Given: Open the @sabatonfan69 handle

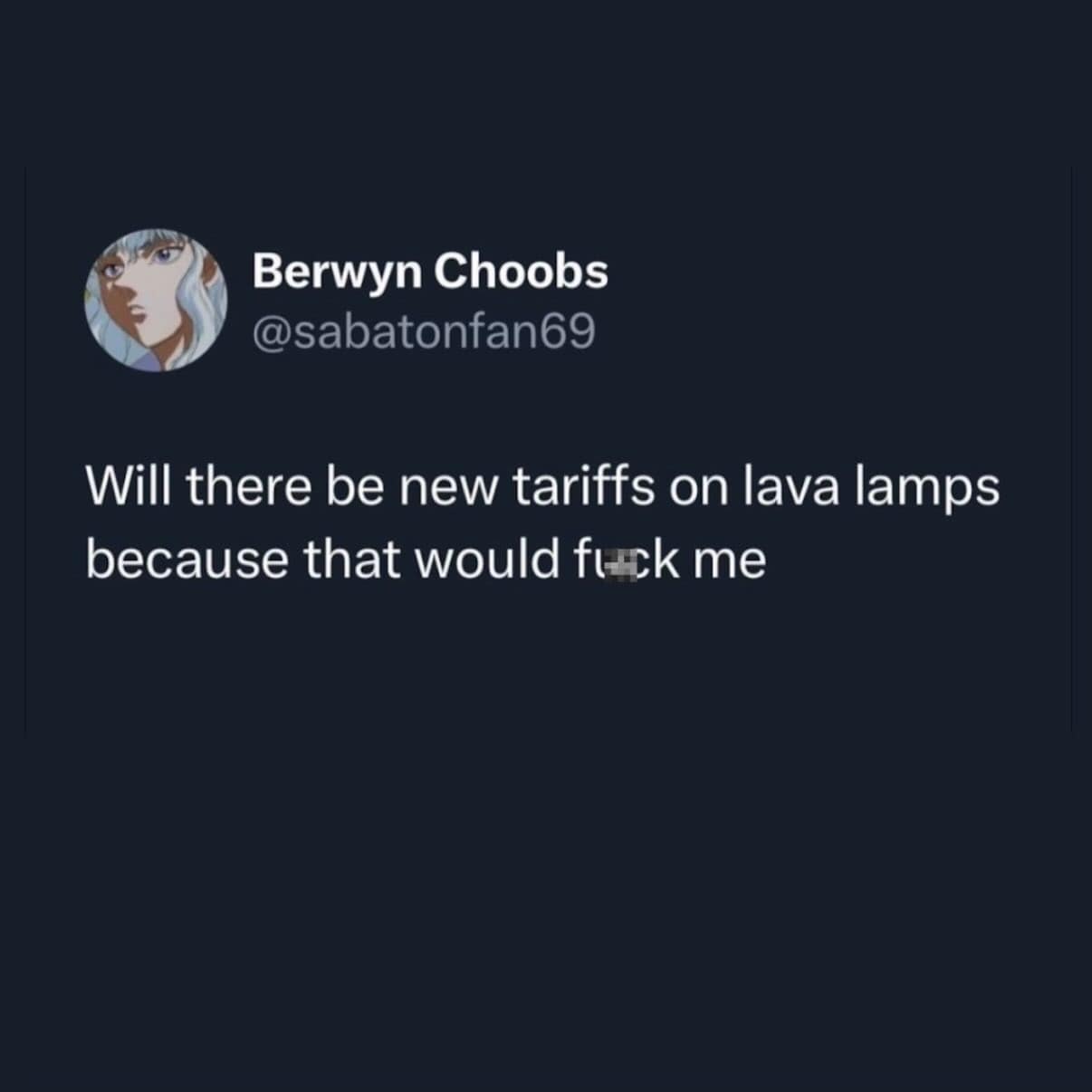Looking at the screenshot, I should click(424, 331).
